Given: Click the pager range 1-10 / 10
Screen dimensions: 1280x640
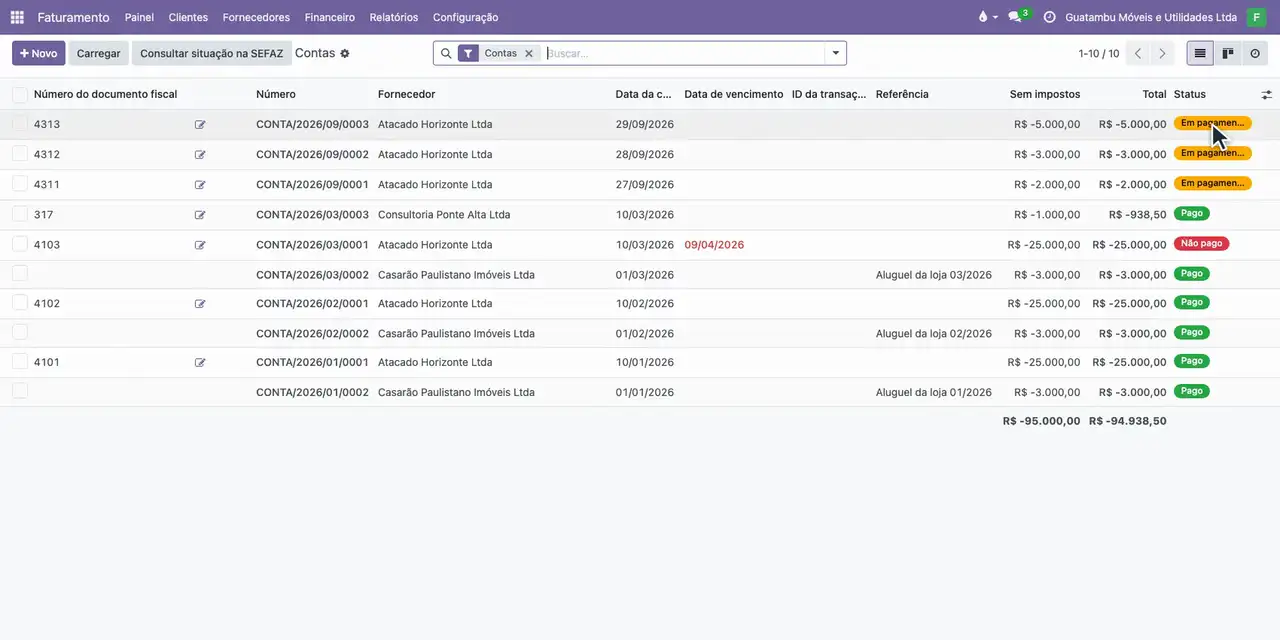Looking at the screenshot, I should click(x=1099, y=53).
